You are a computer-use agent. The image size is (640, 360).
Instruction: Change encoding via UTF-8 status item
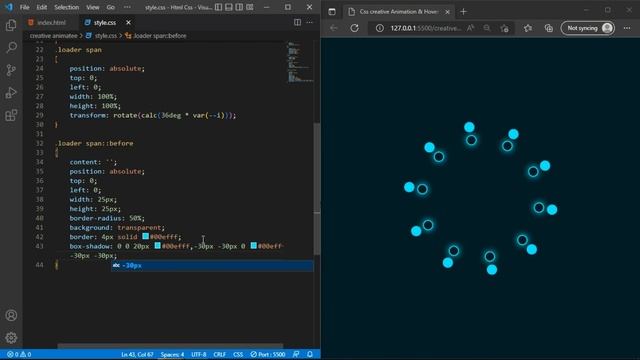tap(199, 354)
